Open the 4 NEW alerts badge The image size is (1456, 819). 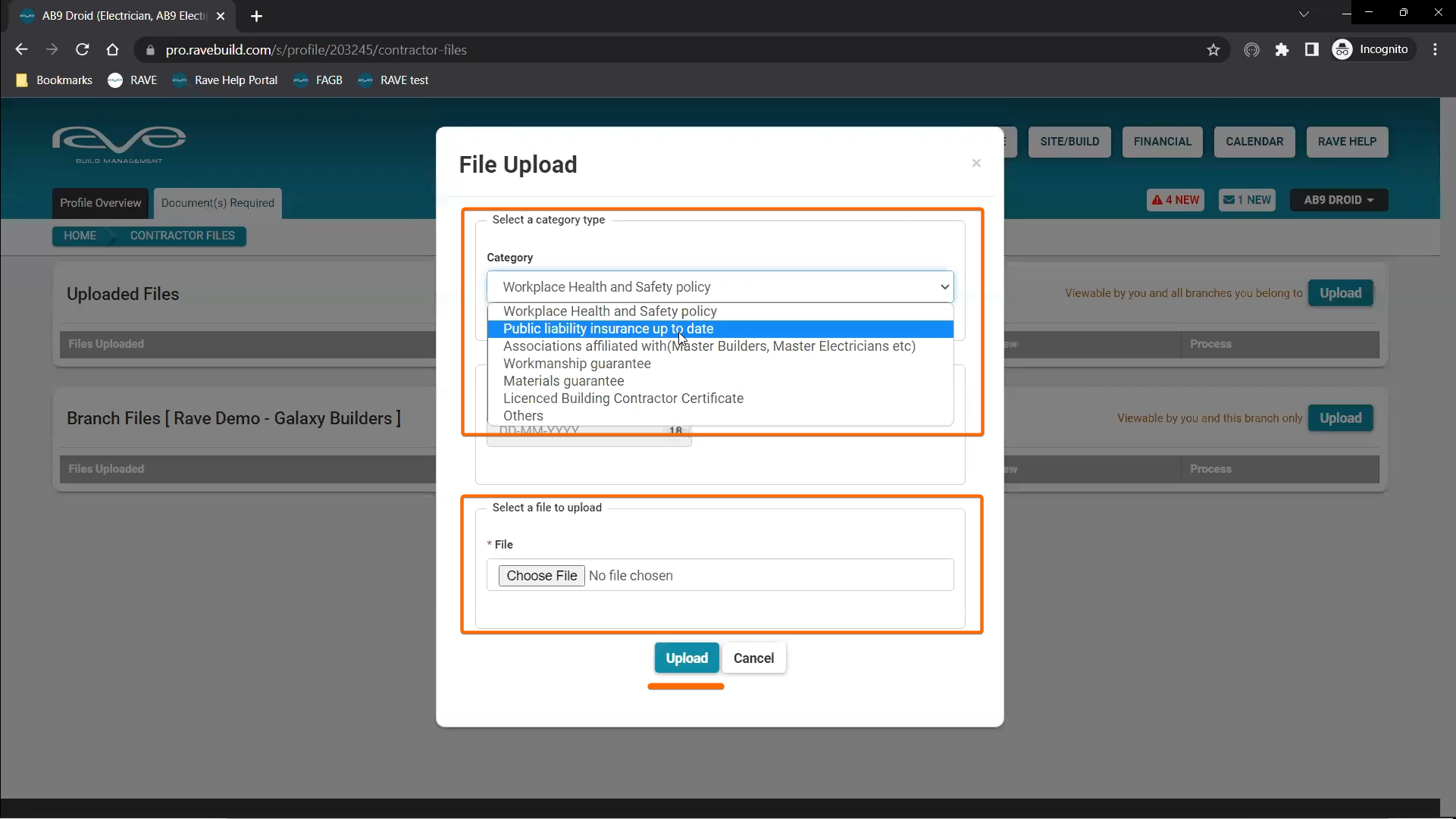[x=1175, y=200]
